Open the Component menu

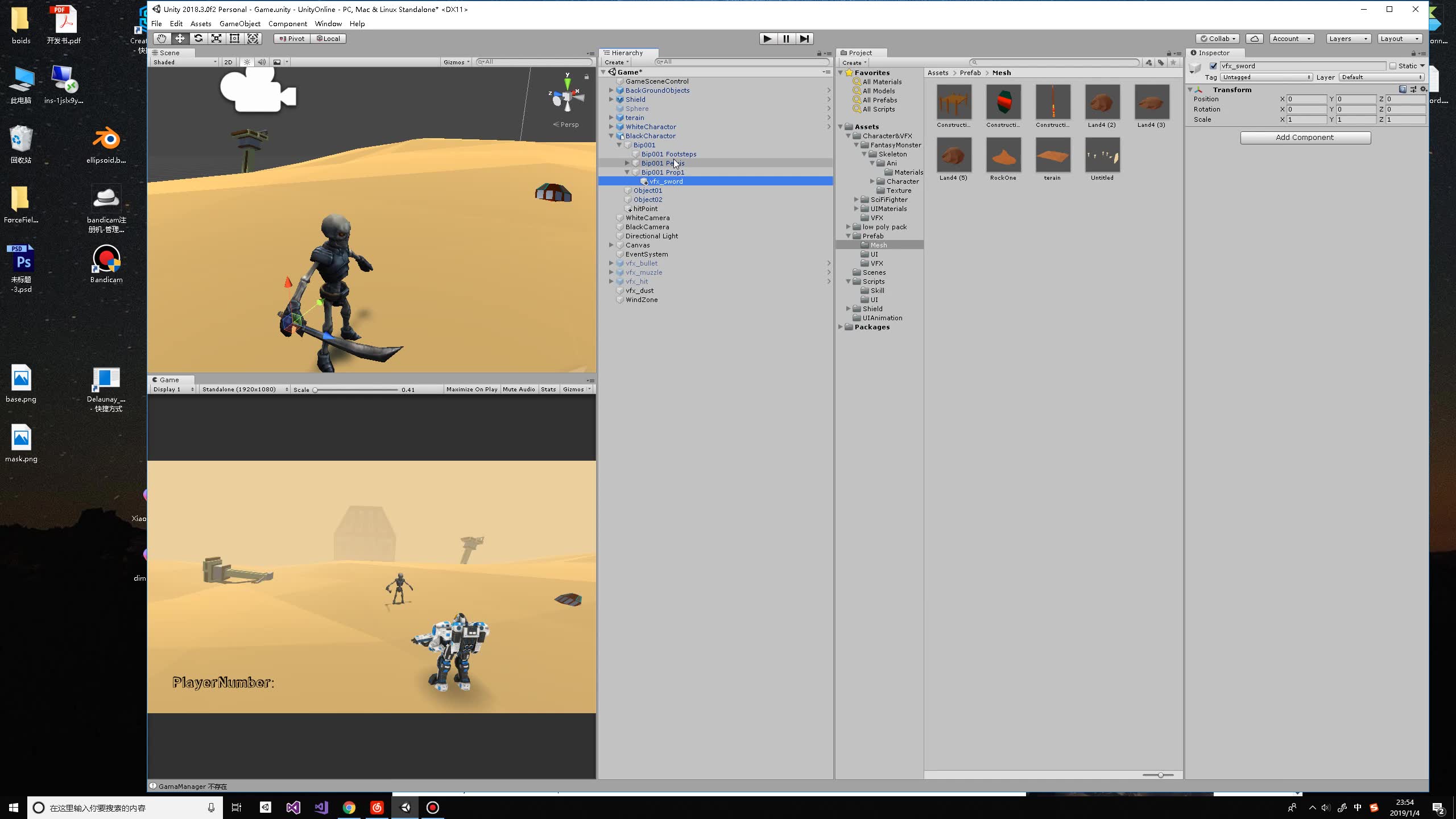[x=287, y=24]
